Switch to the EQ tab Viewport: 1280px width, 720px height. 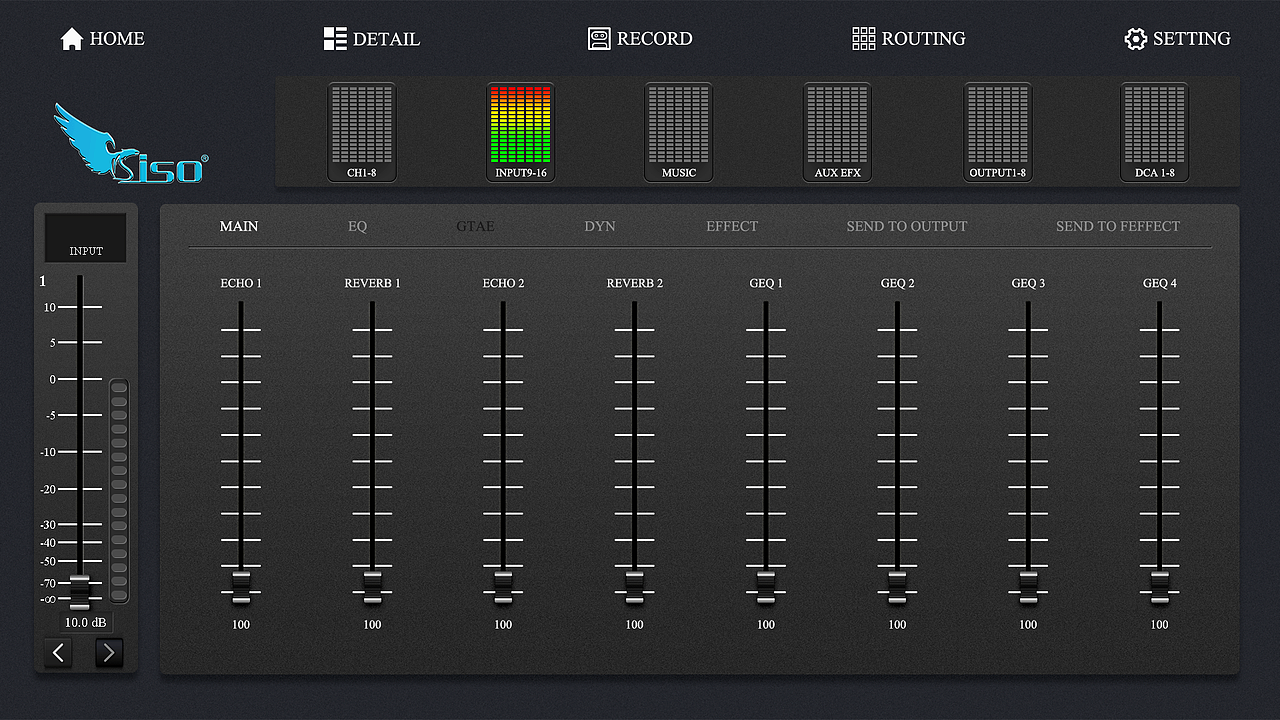pos(357,226)
